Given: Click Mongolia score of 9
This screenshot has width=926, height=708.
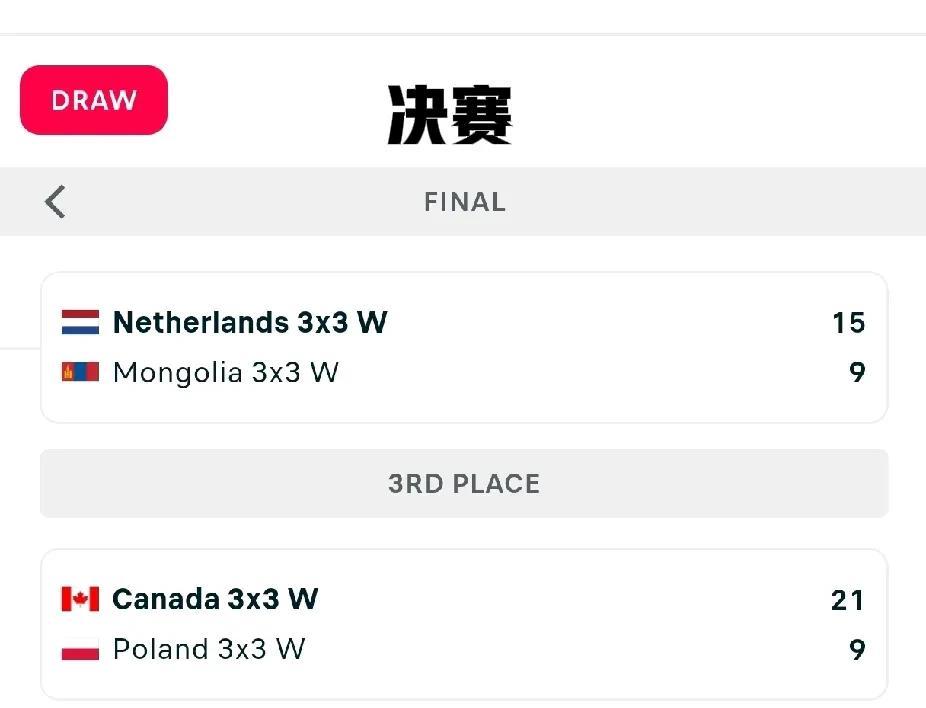Looking at the screenshot, I should 857,373.
